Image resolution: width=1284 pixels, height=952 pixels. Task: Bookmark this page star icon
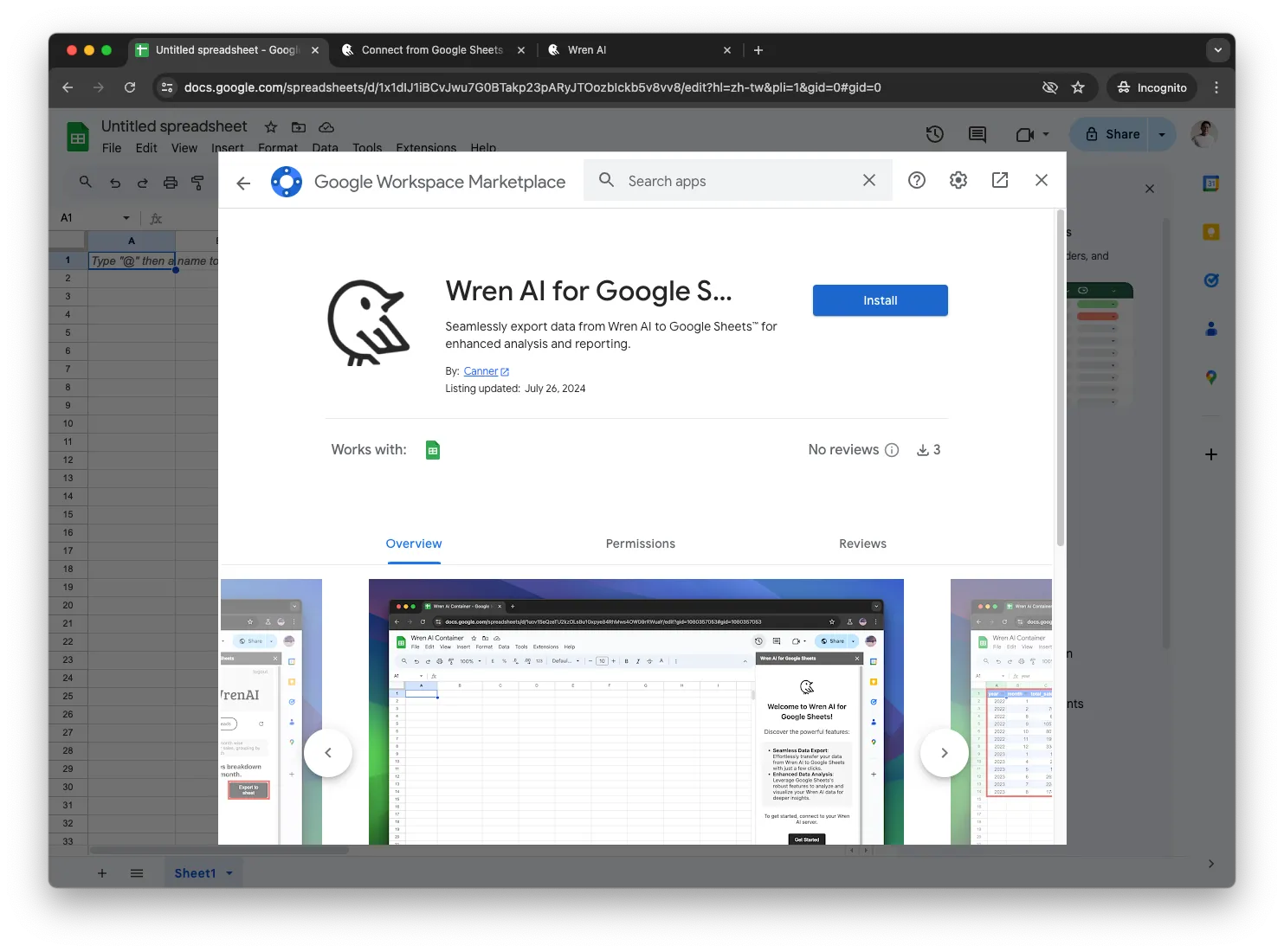coord(1078,87)
